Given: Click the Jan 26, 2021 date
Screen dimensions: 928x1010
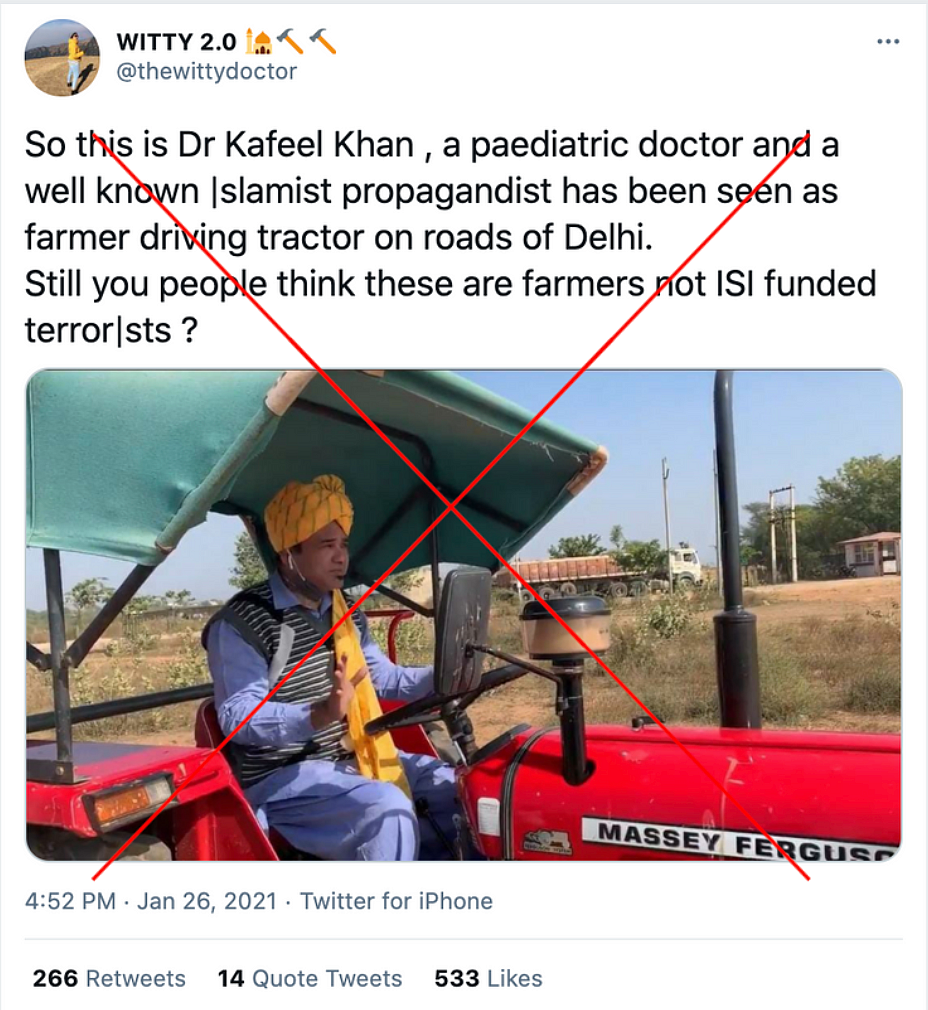Looking at the screenshot, I should (x=207, y=900).
